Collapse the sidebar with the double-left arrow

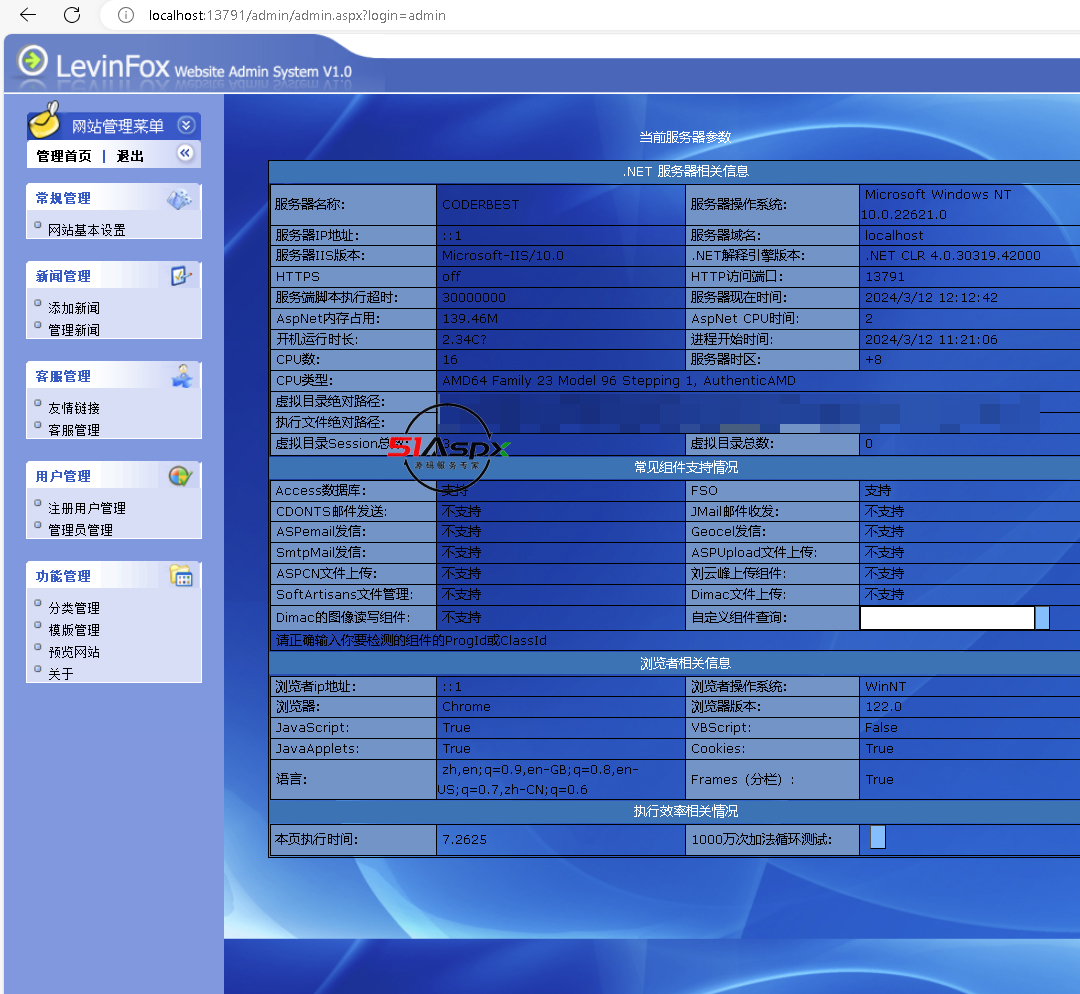pos(185,153)
